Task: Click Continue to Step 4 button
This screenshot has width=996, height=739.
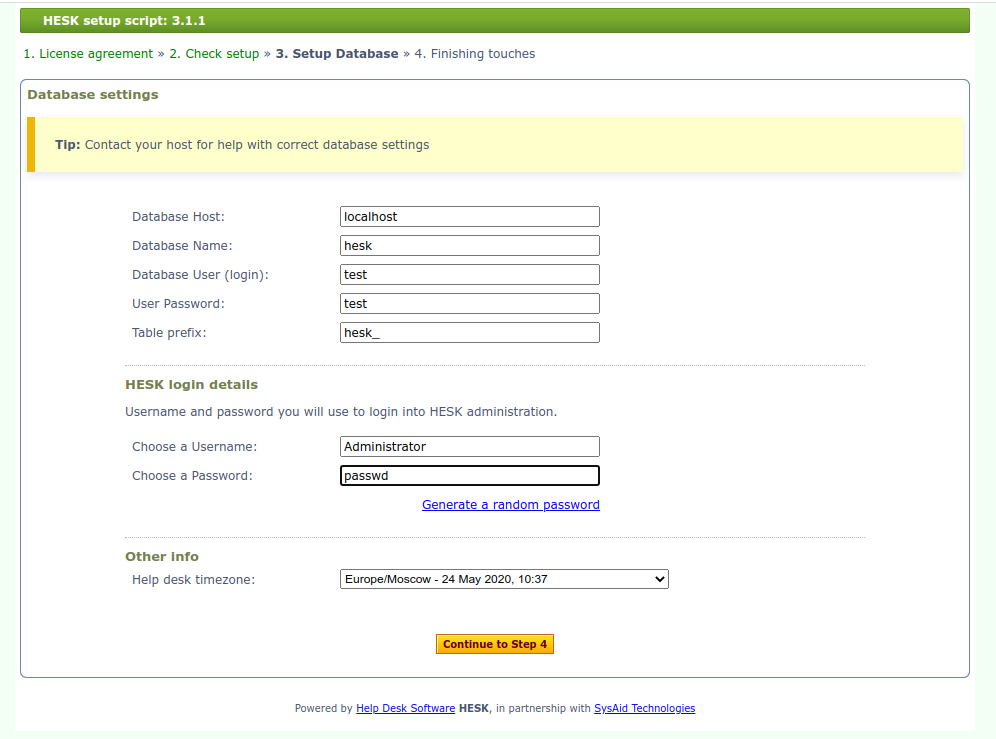Action: pyautogui.click(x=495, y=644)
